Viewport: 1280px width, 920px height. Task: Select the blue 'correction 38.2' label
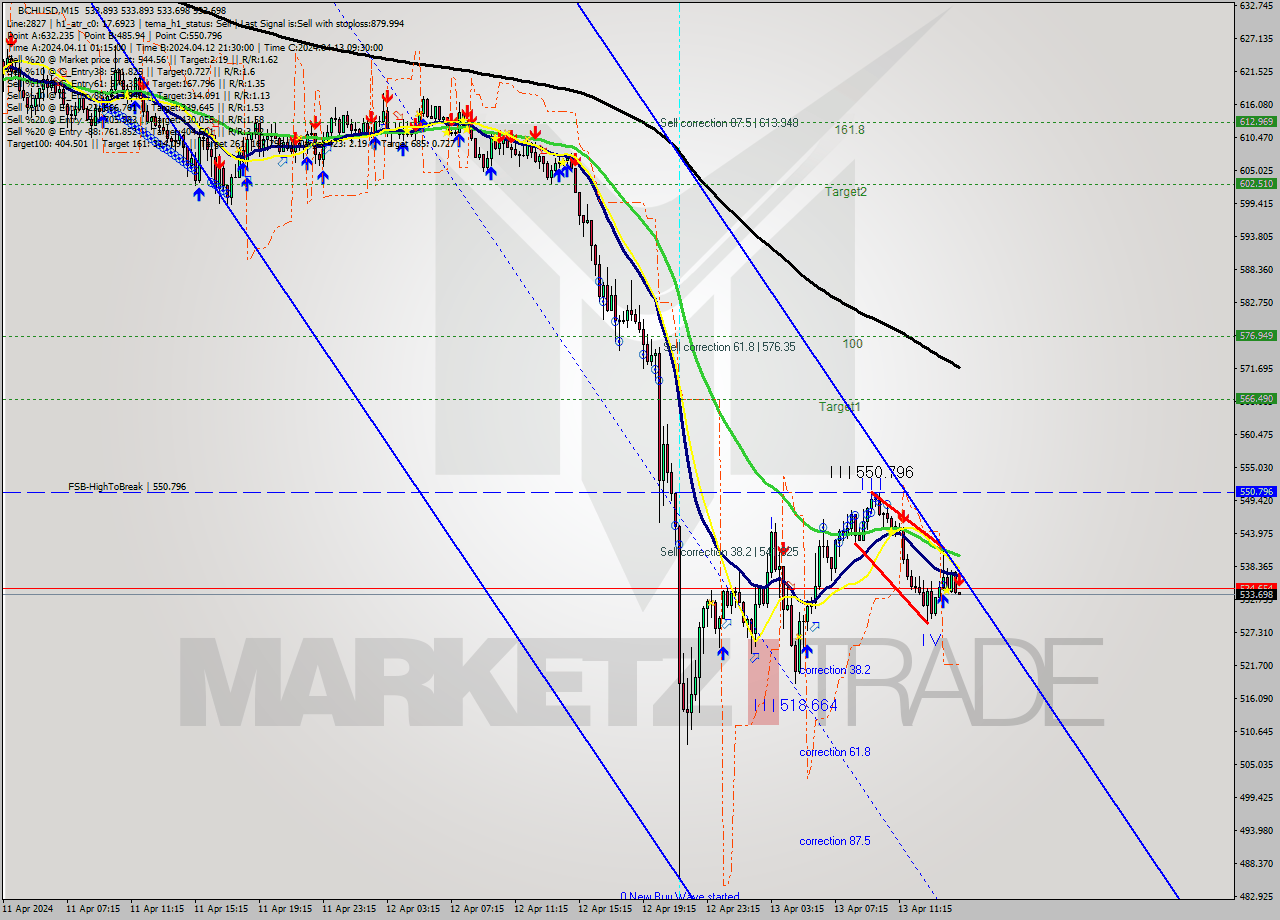[x=835, y=670]
